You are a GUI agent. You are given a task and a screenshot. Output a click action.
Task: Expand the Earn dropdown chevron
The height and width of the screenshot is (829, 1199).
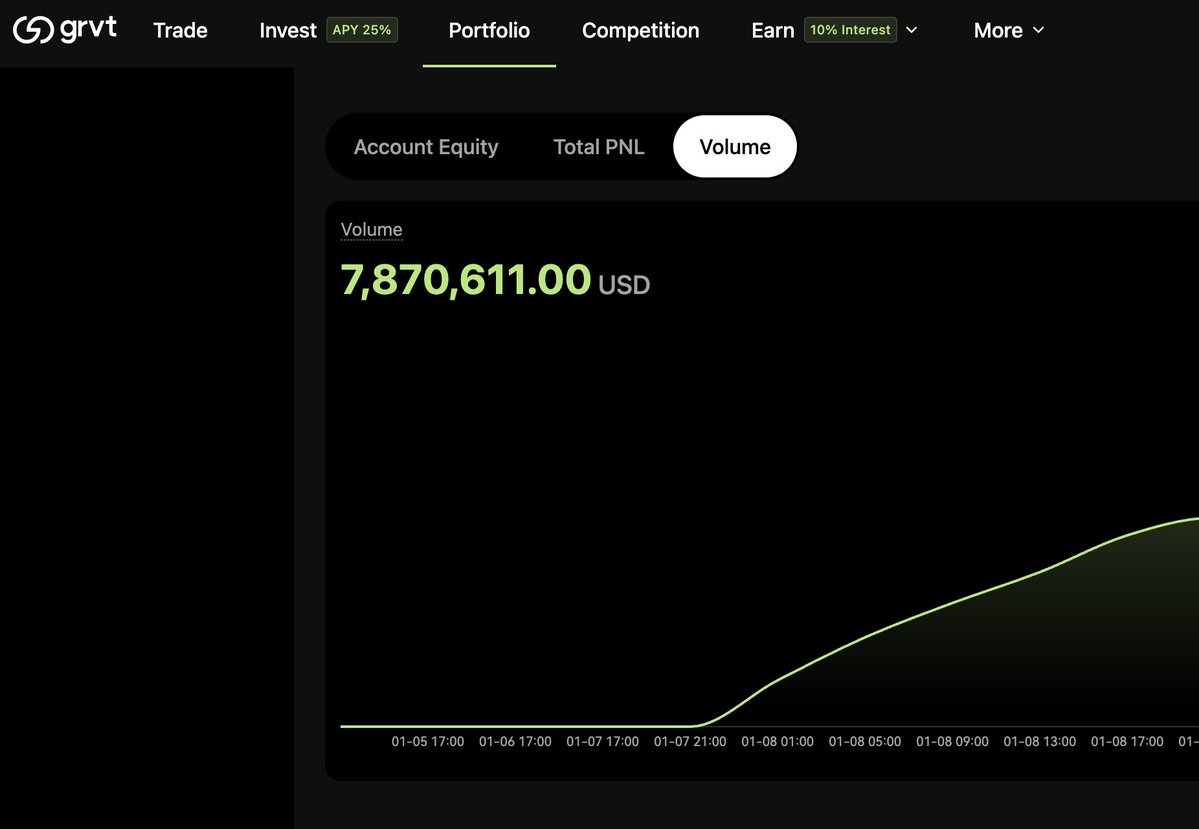coord(911,30)
